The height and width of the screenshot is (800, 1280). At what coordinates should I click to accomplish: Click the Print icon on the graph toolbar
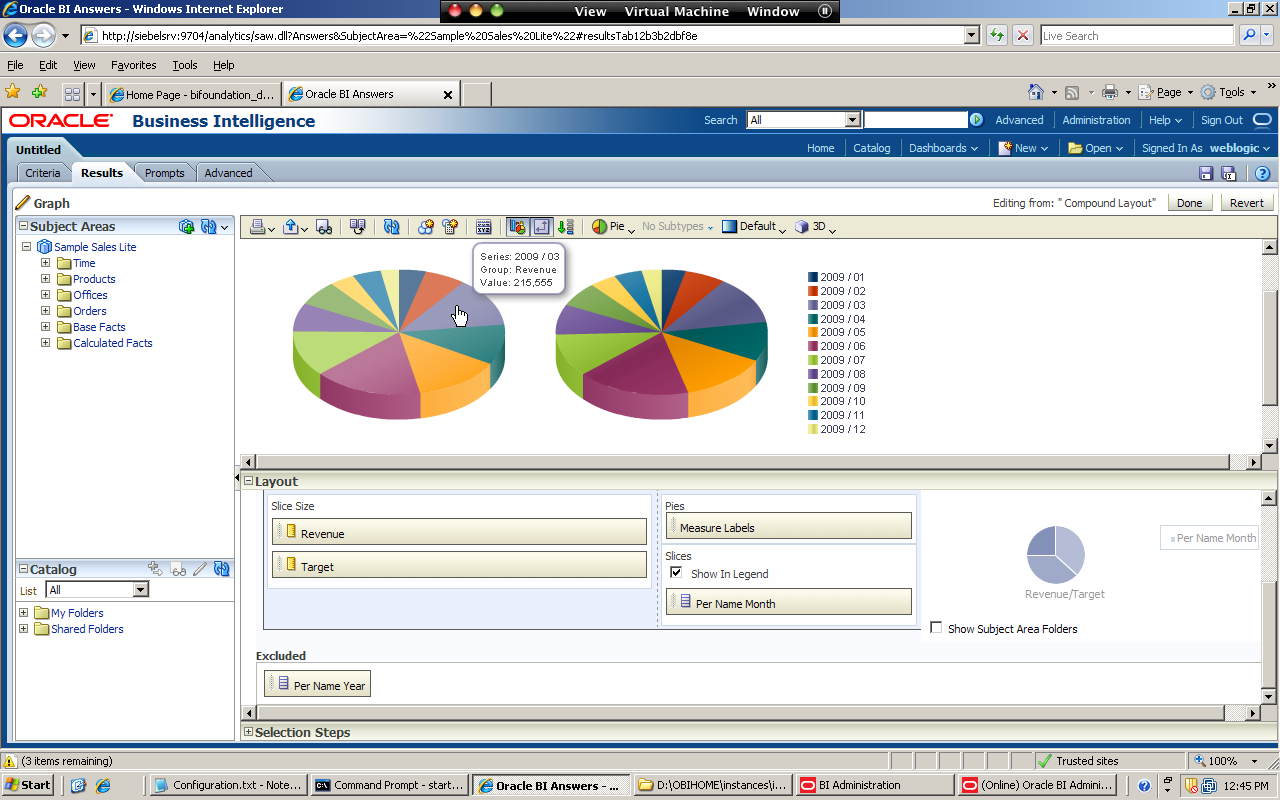click(x=256, y=227)
